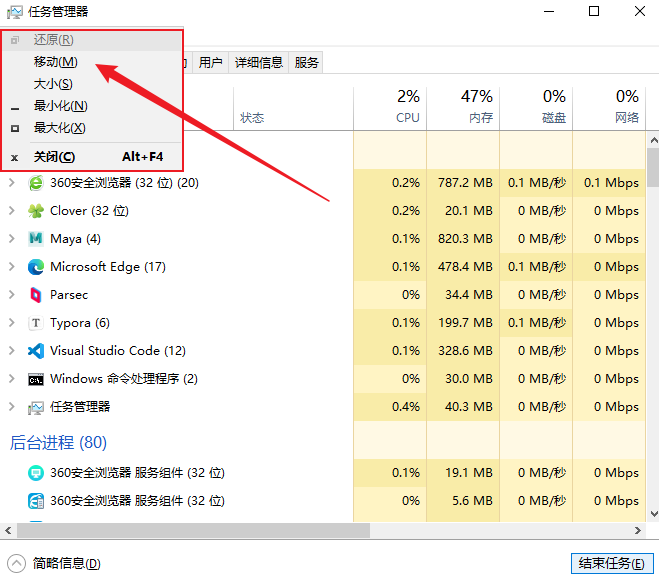Click the 简略信息 collapse arrow icon
Viewport: 659px width, 587px height.
[16, 563]
